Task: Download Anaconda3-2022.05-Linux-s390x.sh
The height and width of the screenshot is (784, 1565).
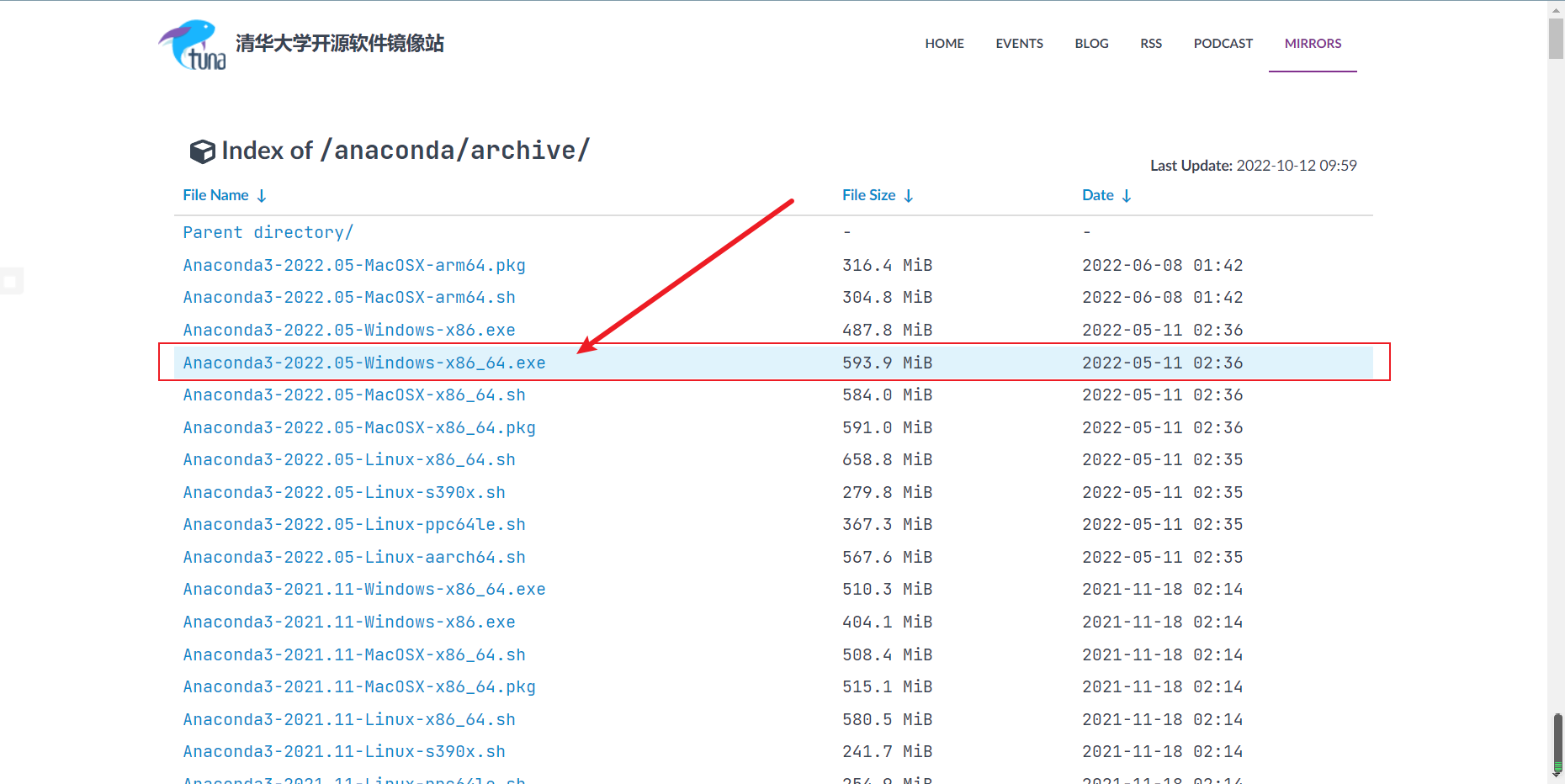Action: pos(344,492)
